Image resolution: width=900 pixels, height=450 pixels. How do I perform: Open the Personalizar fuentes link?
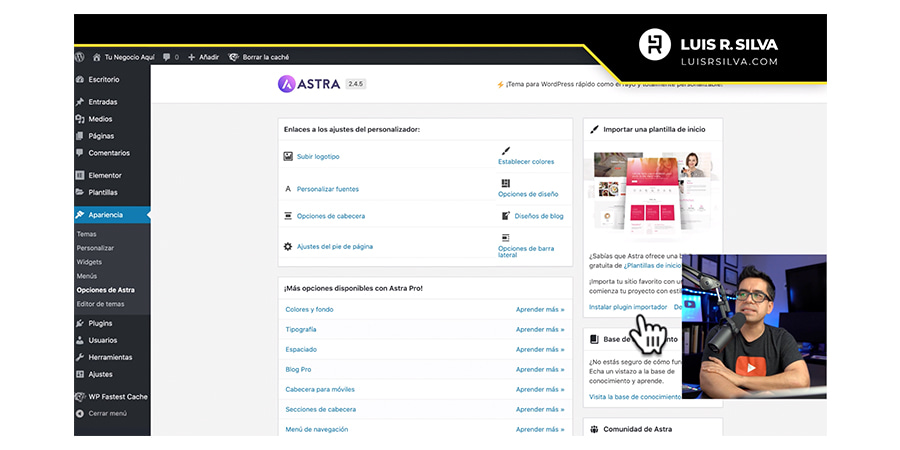click(x=328, y=189)
